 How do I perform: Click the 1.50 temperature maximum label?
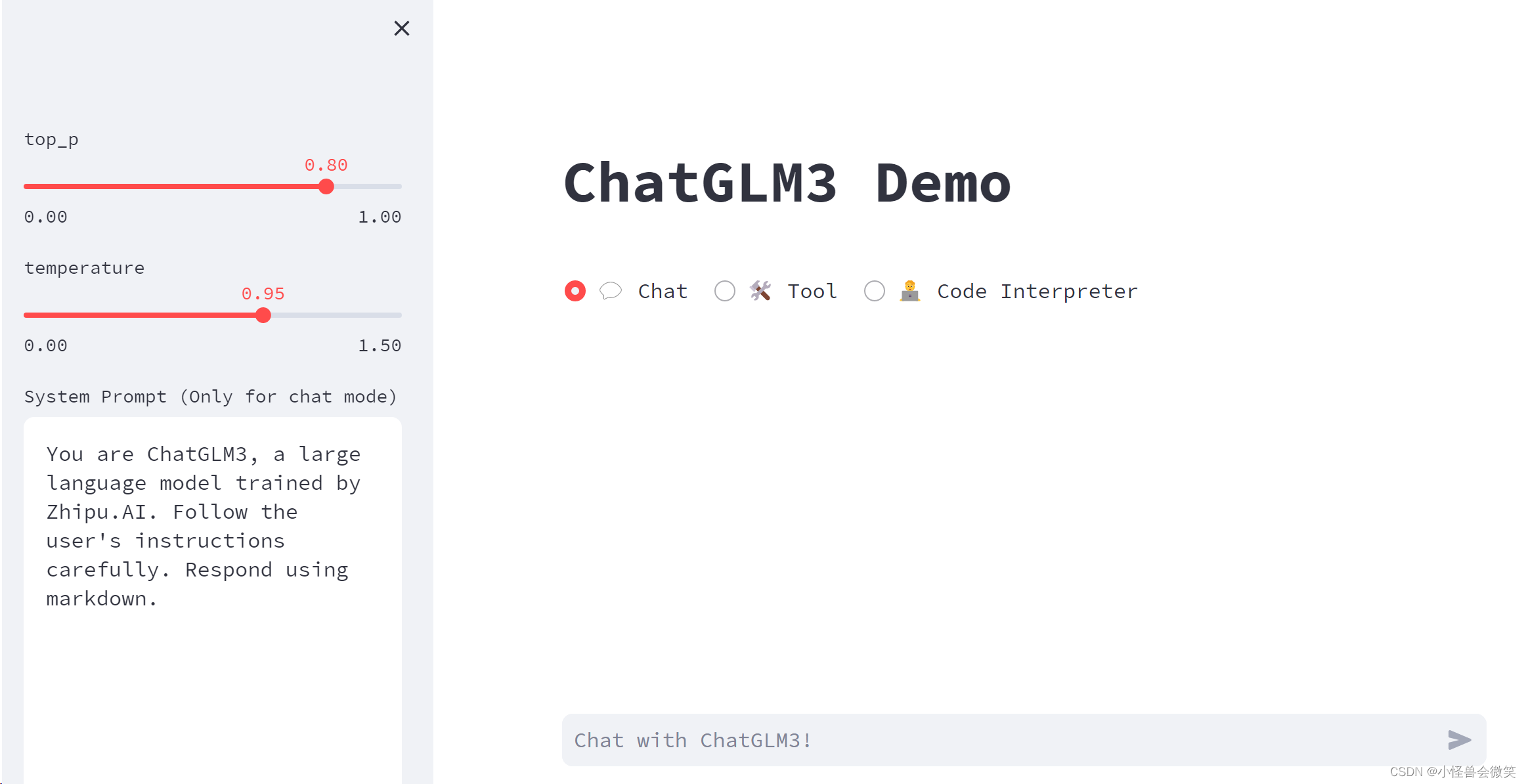[x=380, y=345]
